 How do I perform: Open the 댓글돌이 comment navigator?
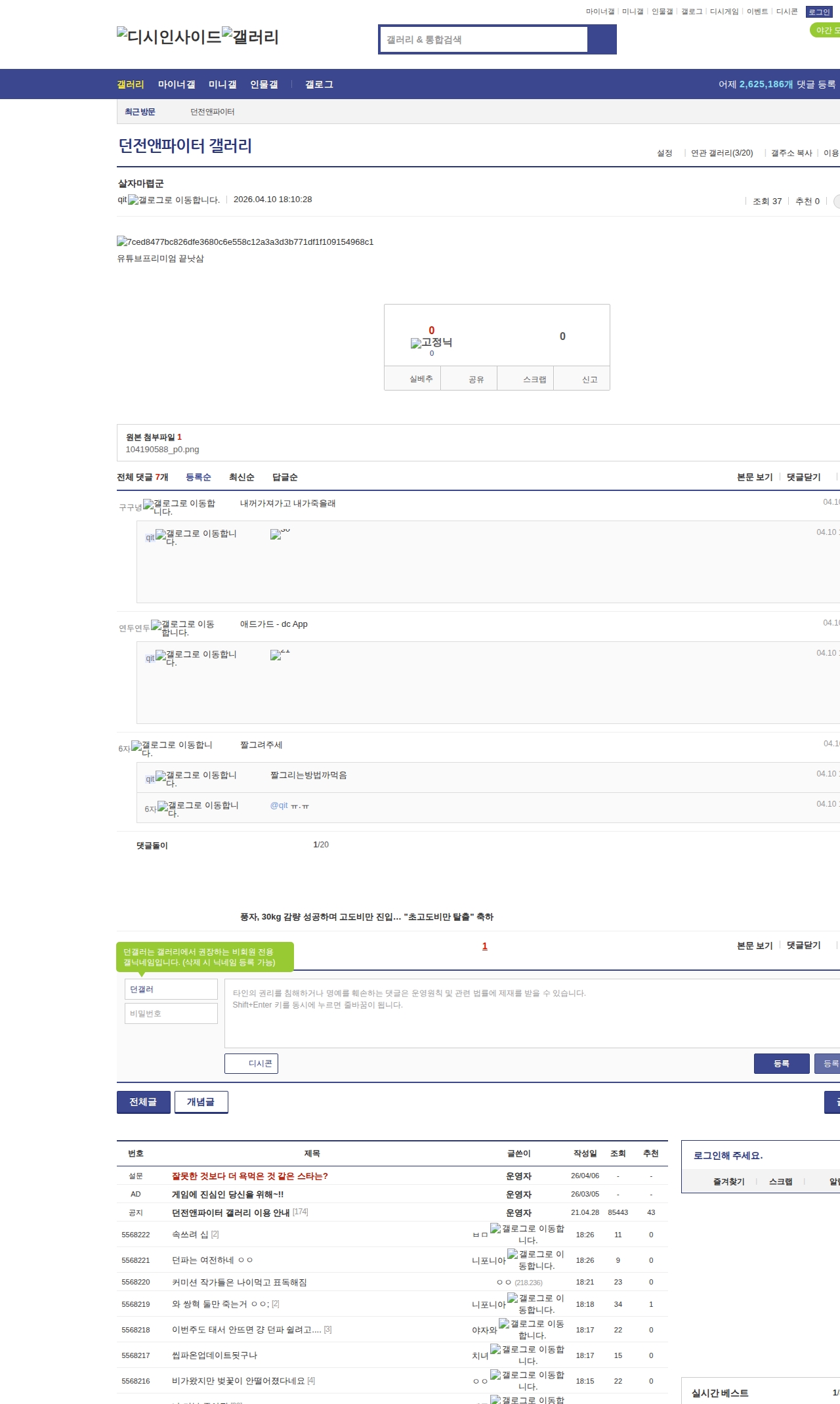(x=152, y=845)
